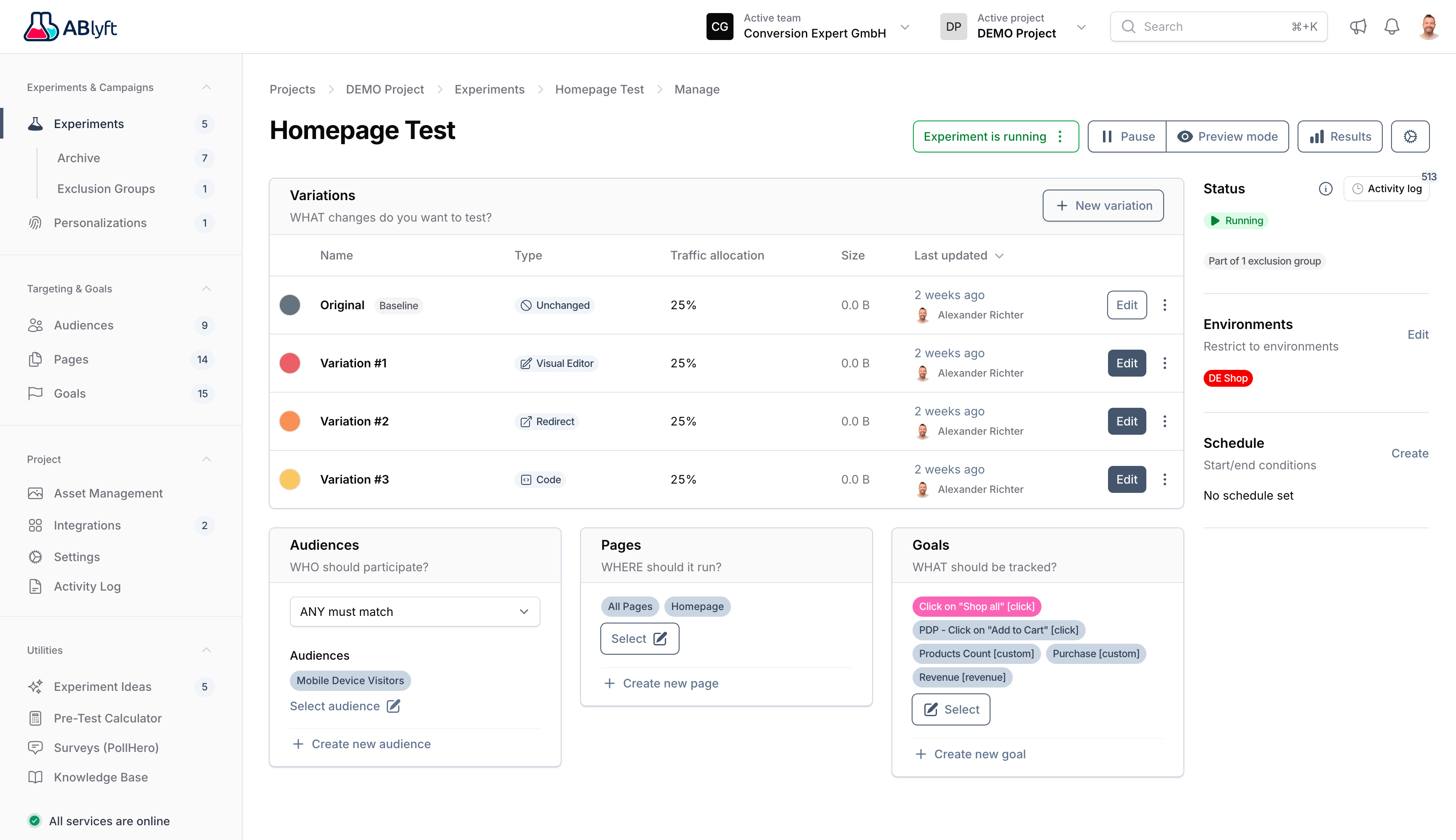Open ANY must match dropdown
The width and height of the screenshot is (1456, 840).
tap(415, 612)
